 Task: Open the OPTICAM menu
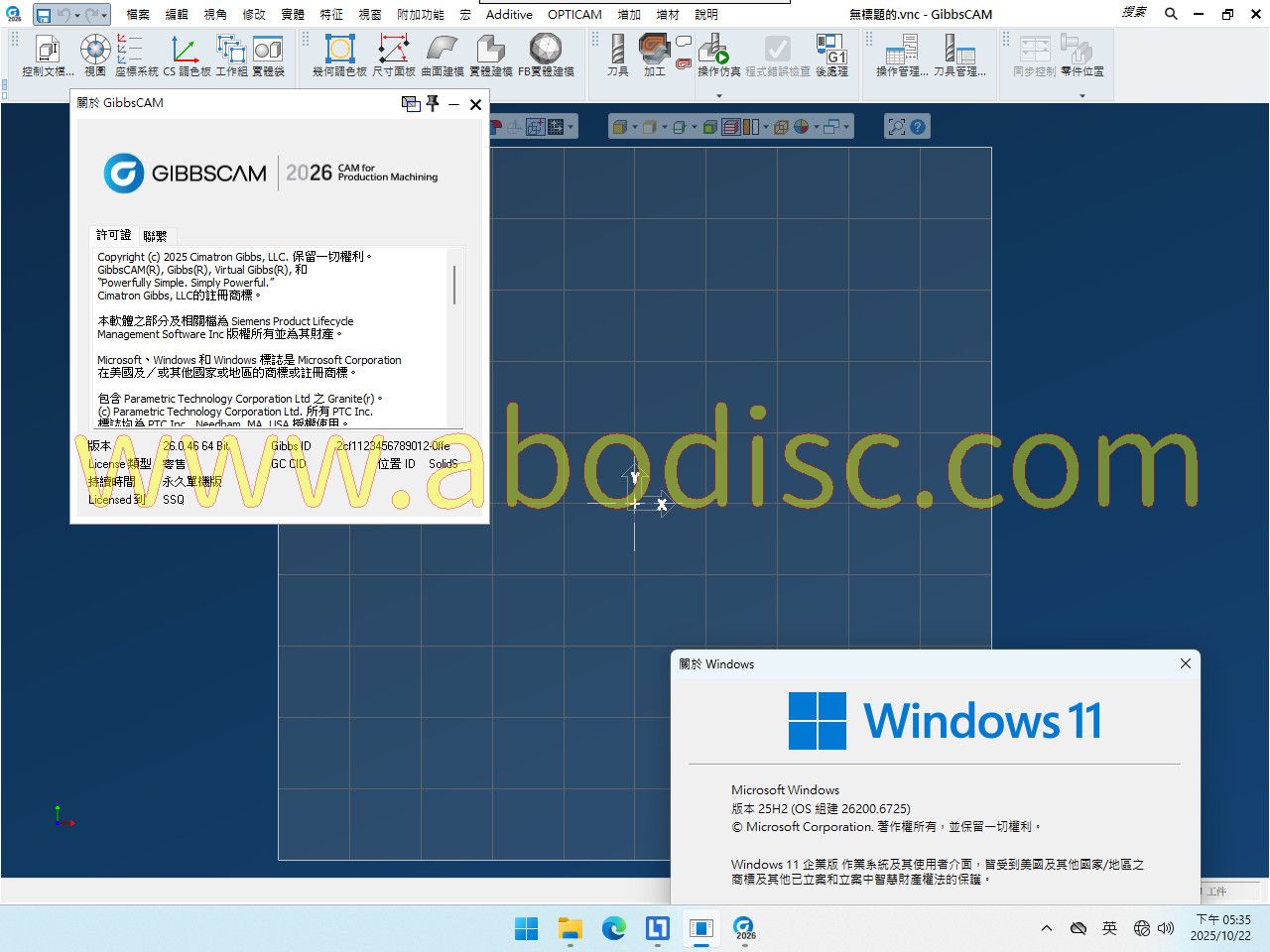coord(574,14)
